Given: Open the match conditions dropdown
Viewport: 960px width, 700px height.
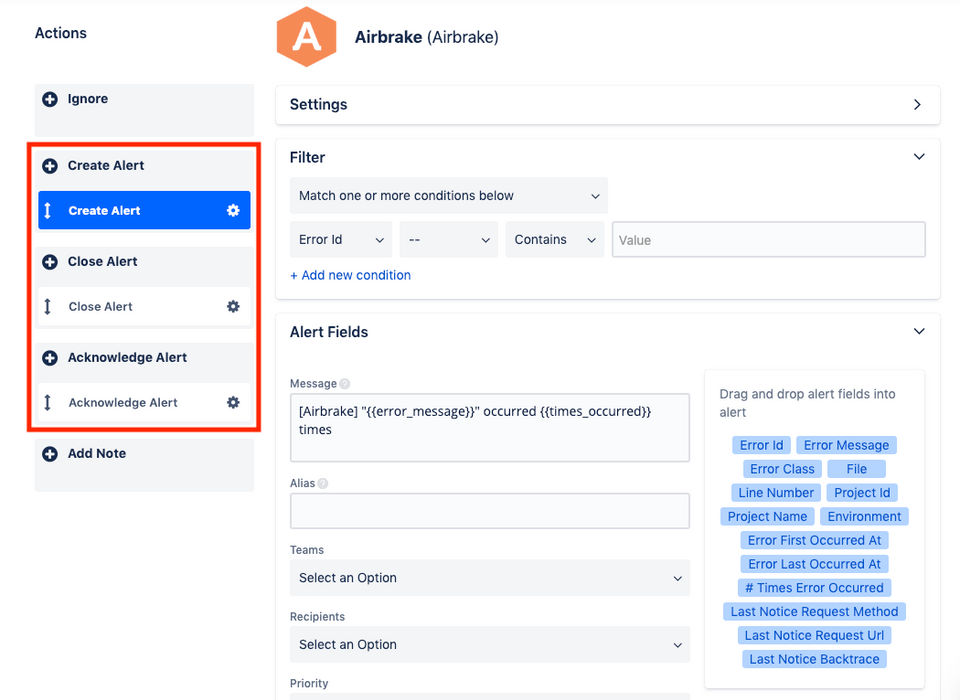Looking at the screenshot, I should pos(448,196).
